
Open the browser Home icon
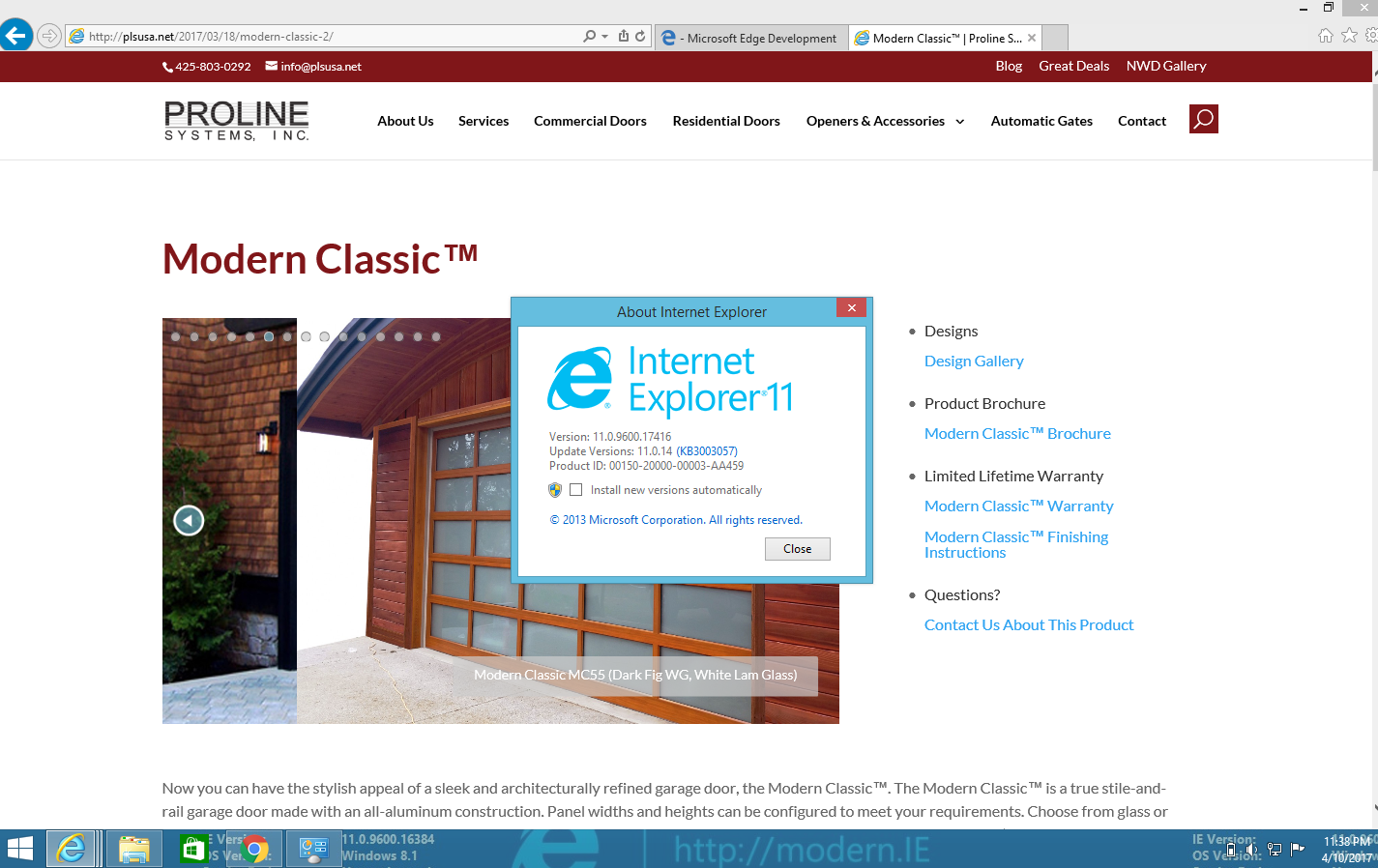1326,36
